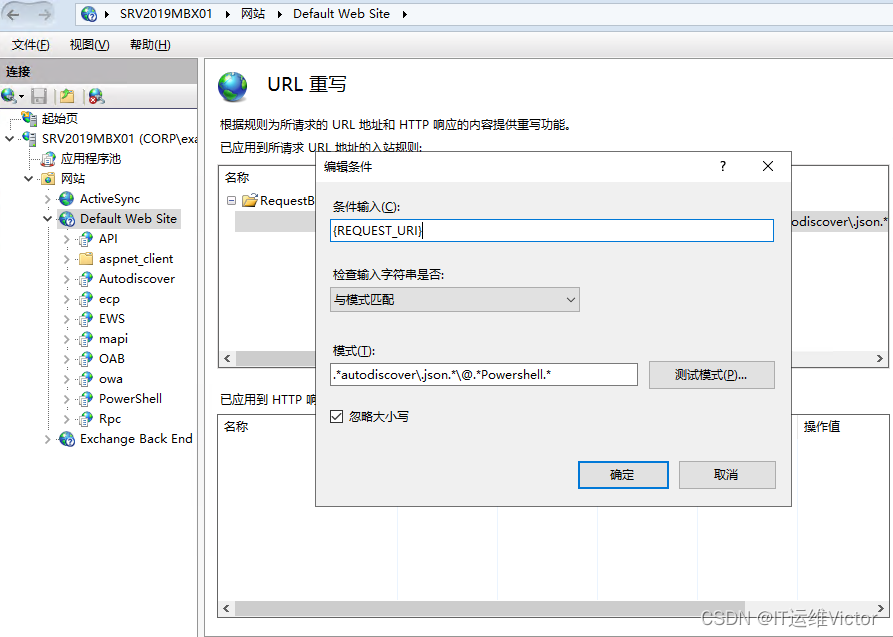Click the aspnet_client folder icon
893x637 pixels.
tap(86, 259)
